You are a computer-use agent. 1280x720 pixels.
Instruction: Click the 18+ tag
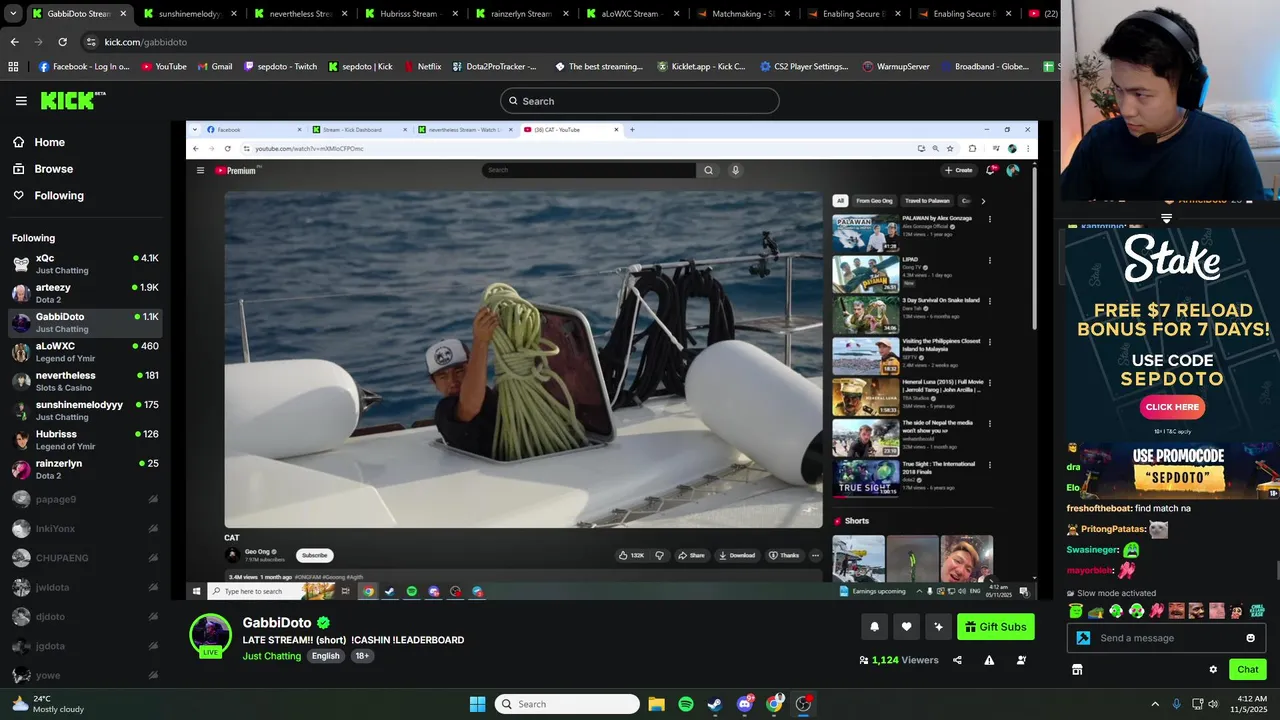tap(362, 656)
